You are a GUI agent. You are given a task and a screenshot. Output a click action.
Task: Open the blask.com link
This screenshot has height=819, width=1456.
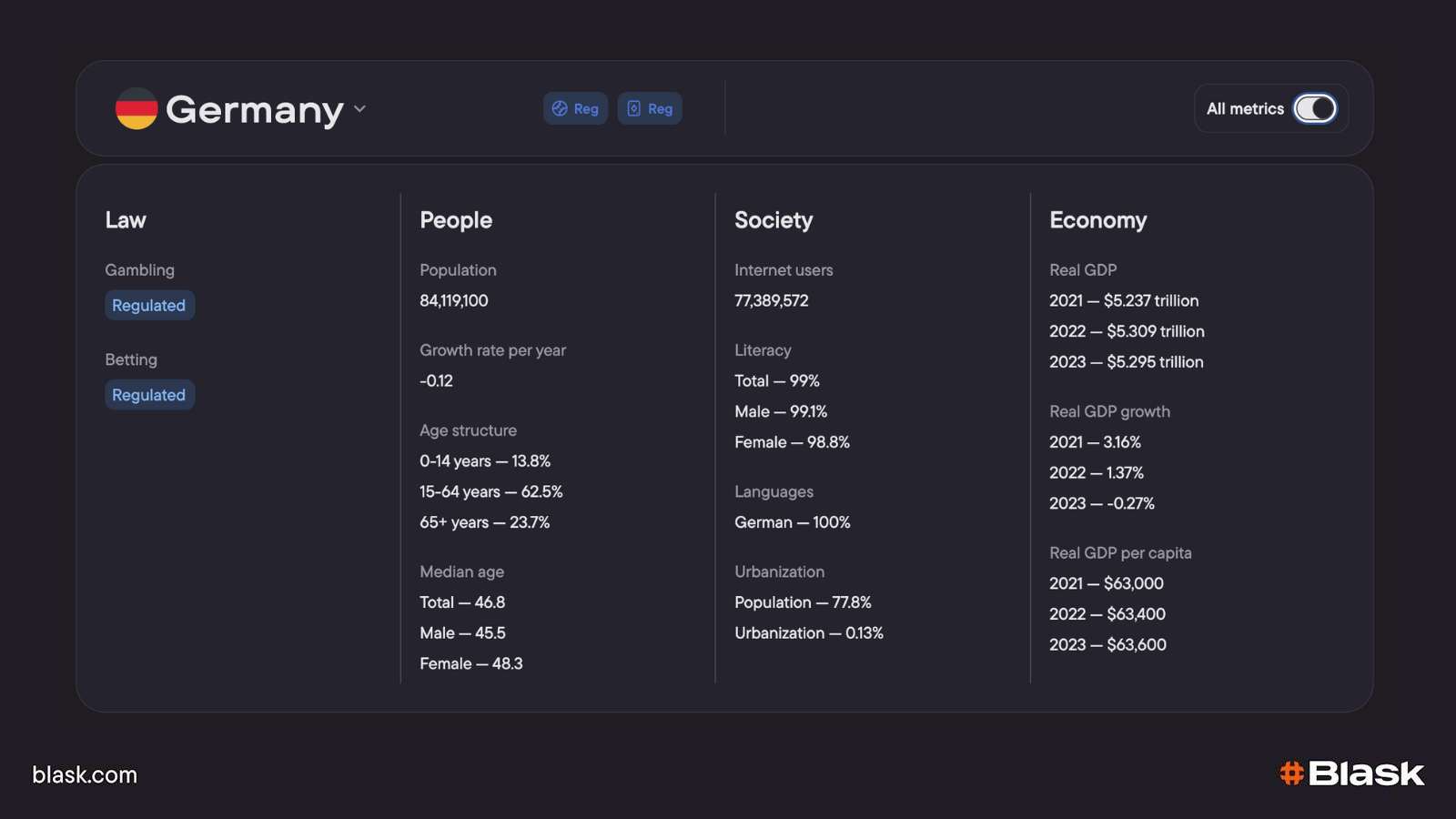(x=85, y=775)
